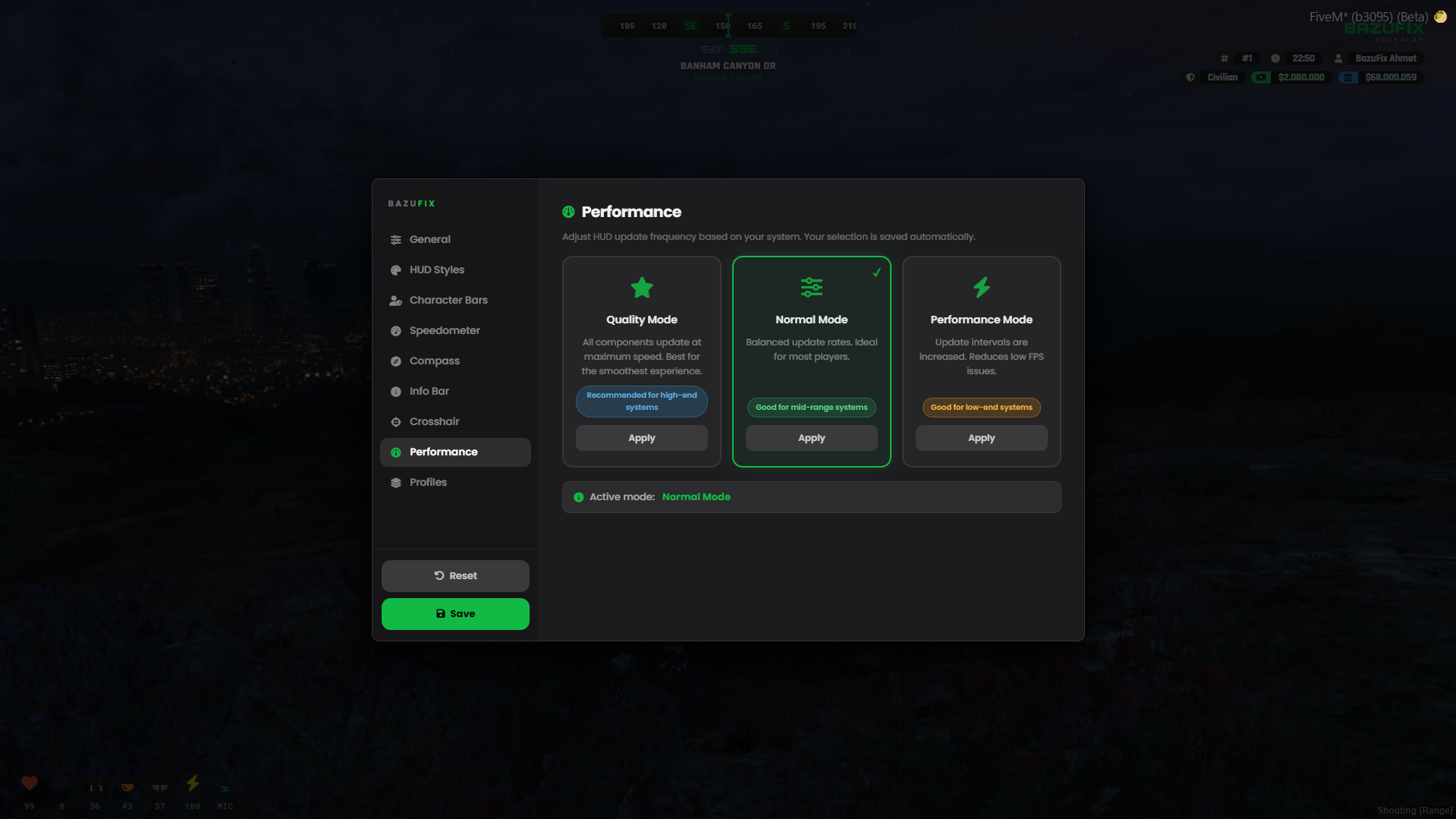Click the Character Bars person icon
The width and height of the screenshot is (1456, 819).
pos(396,301)
